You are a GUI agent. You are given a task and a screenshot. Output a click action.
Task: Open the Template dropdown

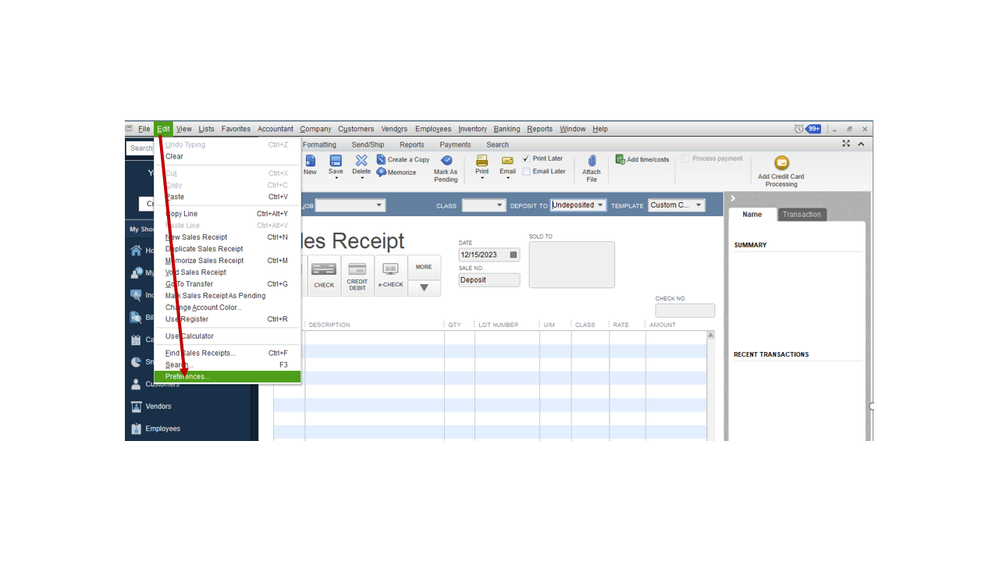pos(698,205)
